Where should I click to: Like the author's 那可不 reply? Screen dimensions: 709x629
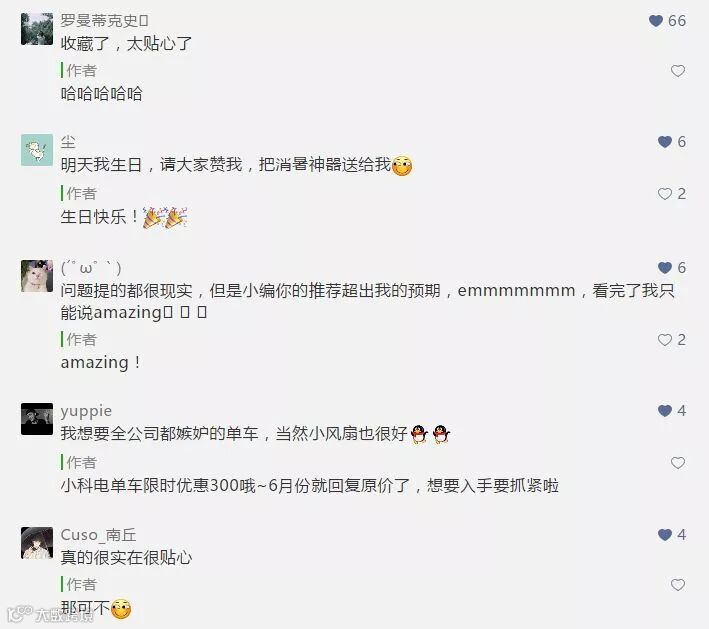[x=677, y=585]
